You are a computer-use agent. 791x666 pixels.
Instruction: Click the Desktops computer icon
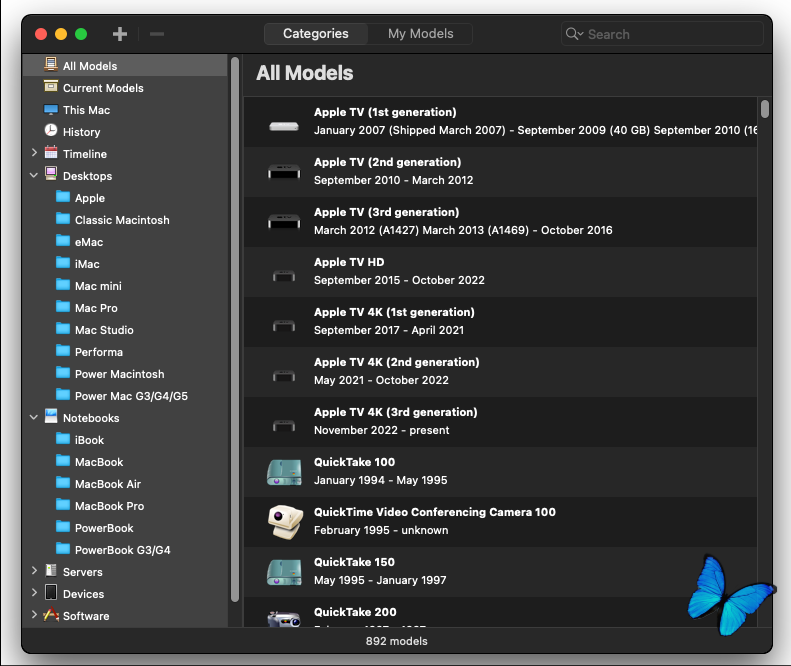(x=51, y=174)
